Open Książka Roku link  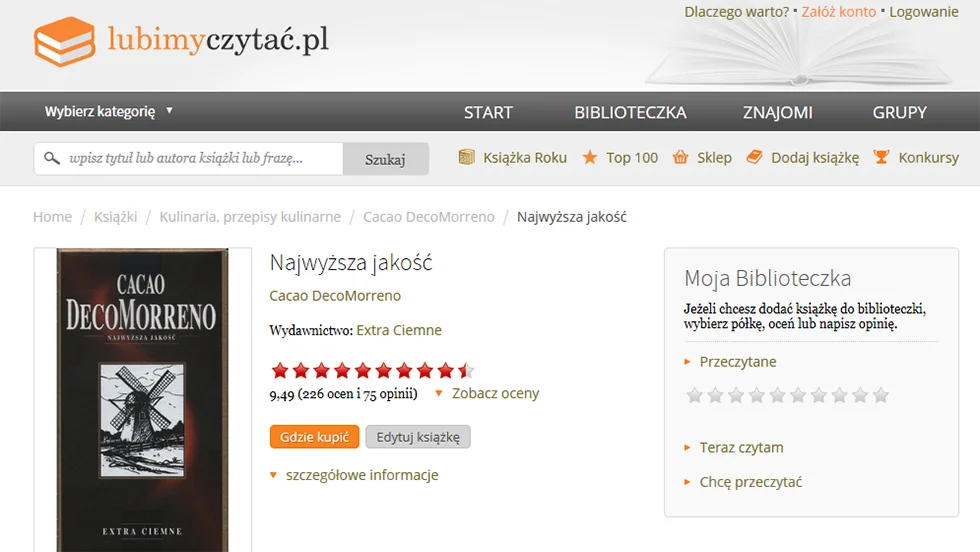tap(525, 158)
